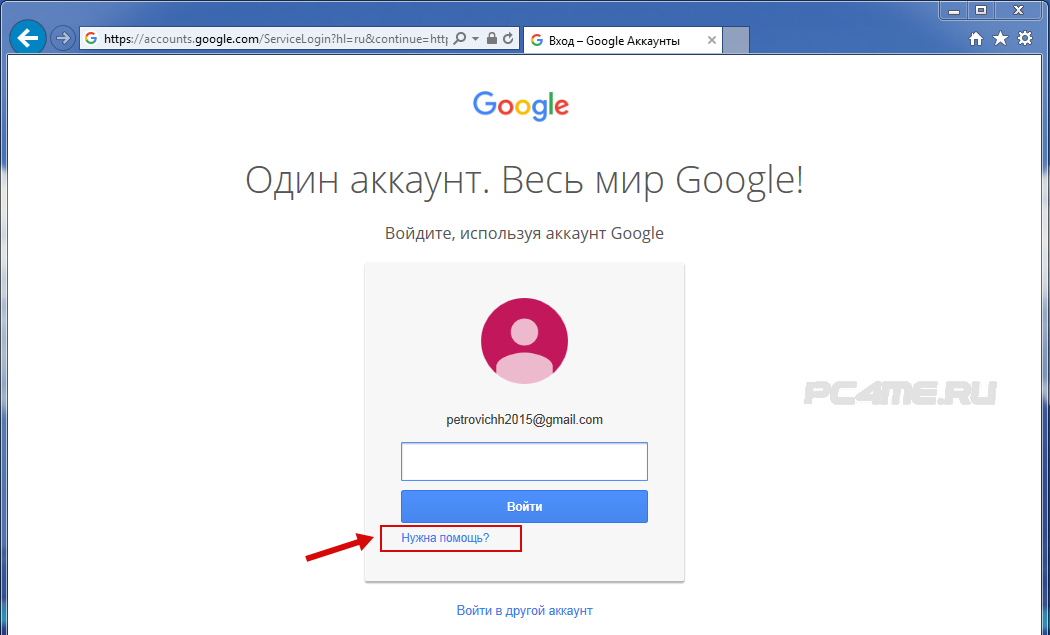
Task: Open the 'Нужна помощь?' link
Action: point(445,538)
